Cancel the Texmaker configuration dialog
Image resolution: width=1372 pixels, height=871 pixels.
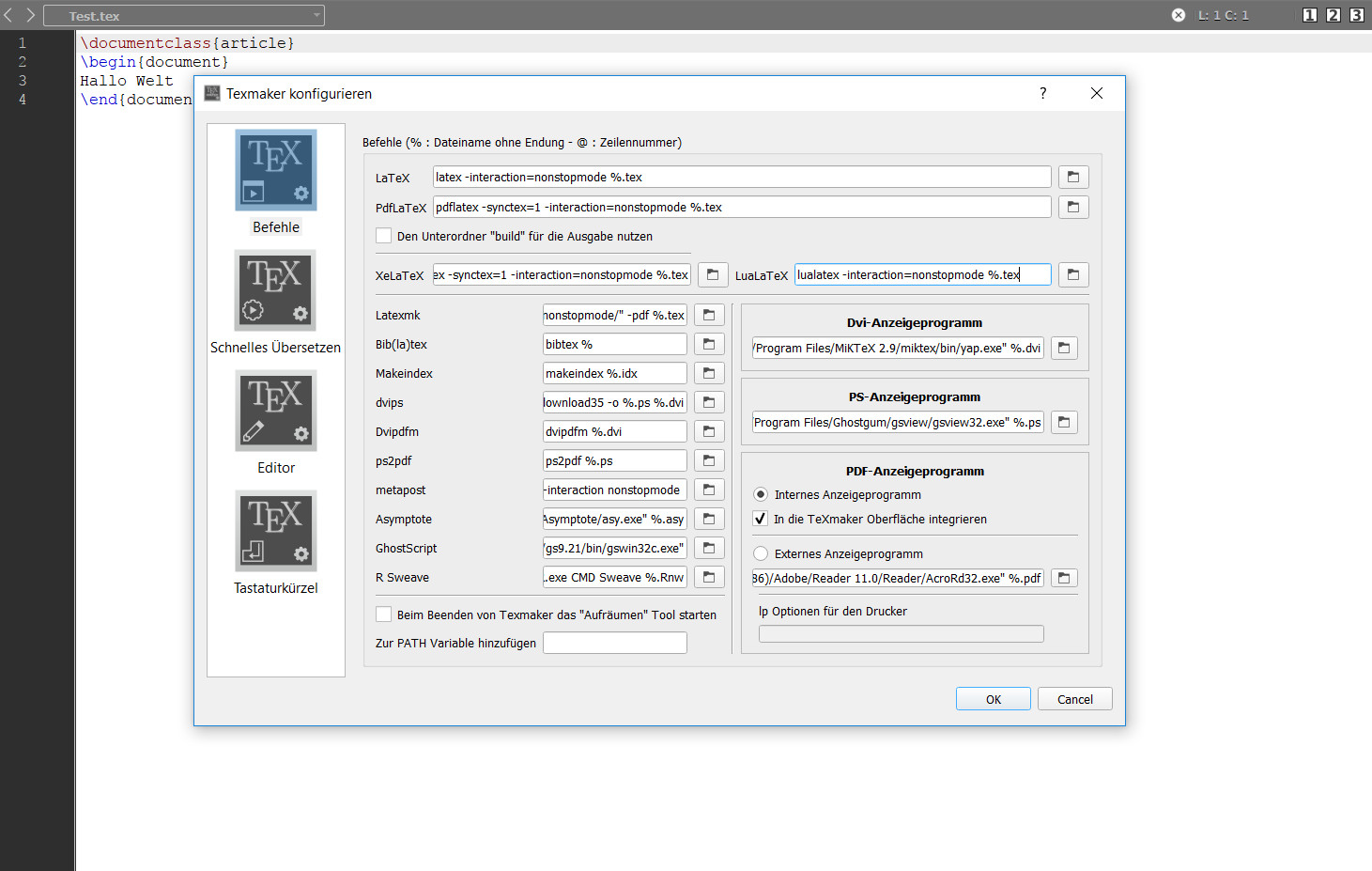pyautogui.click(x=1075, y=699)
